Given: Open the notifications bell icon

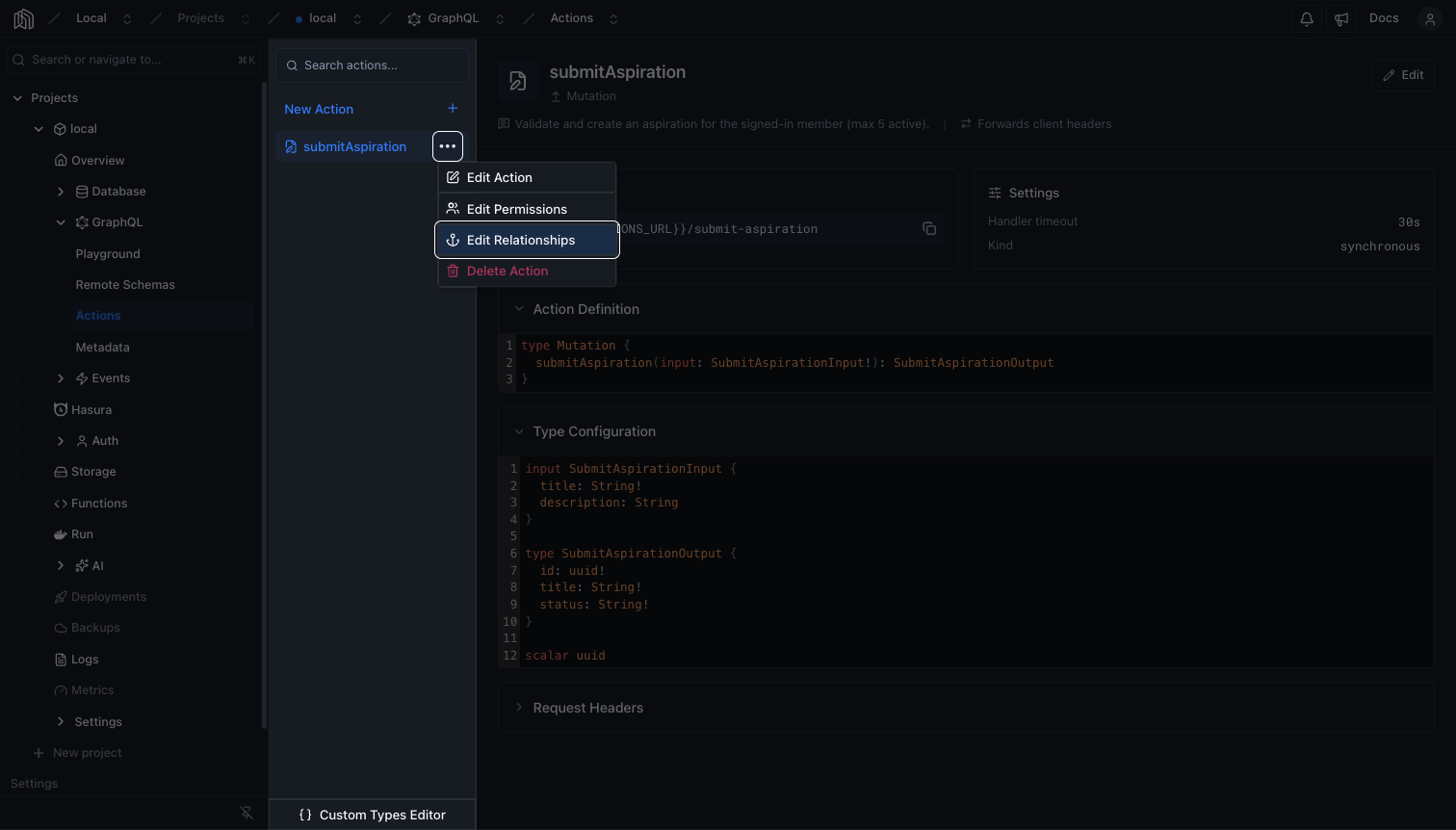Looking at the screenshot, I should click(x=1307, y=18).
